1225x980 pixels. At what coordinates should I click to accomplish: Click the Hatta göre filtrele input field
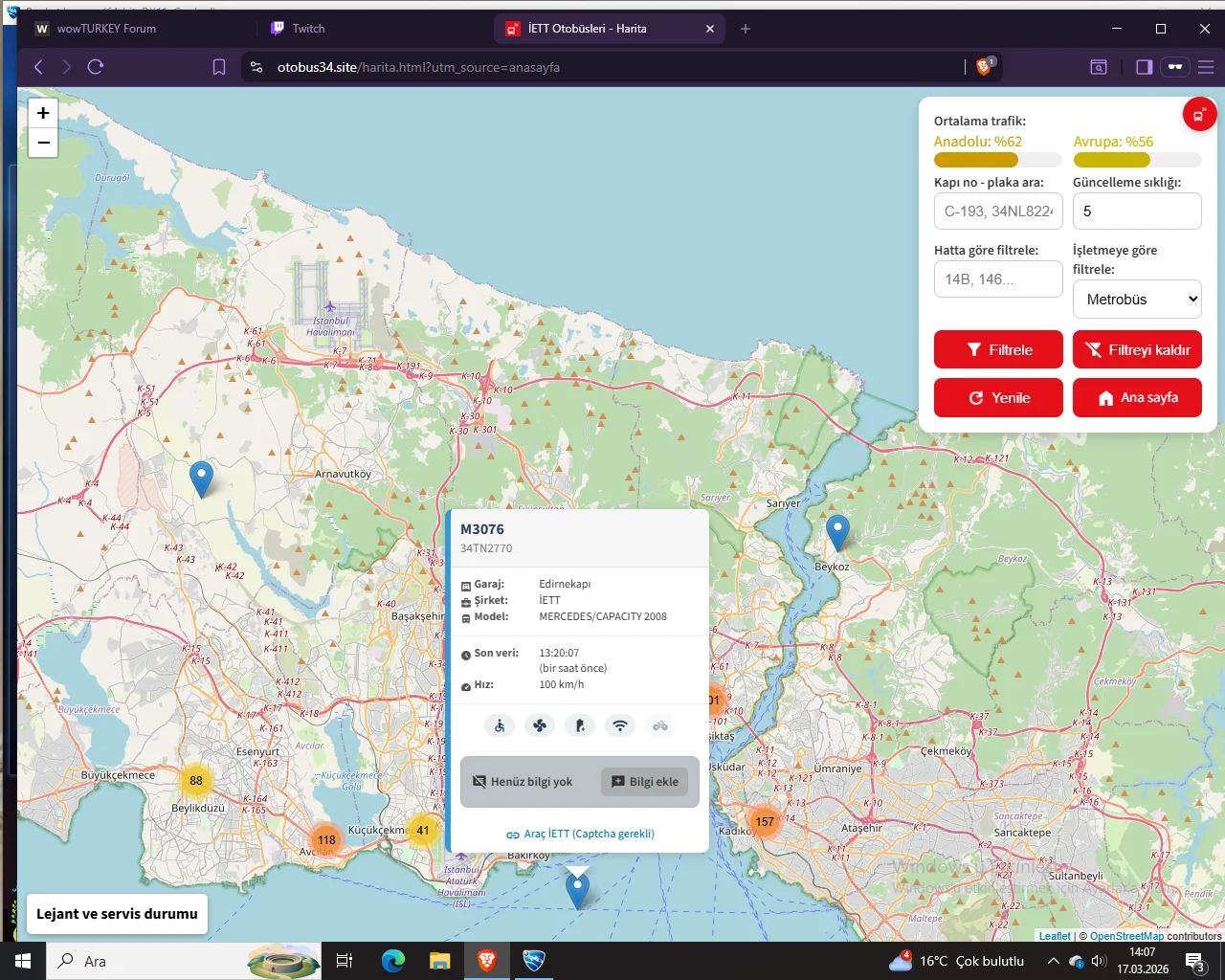pos(998,279)
